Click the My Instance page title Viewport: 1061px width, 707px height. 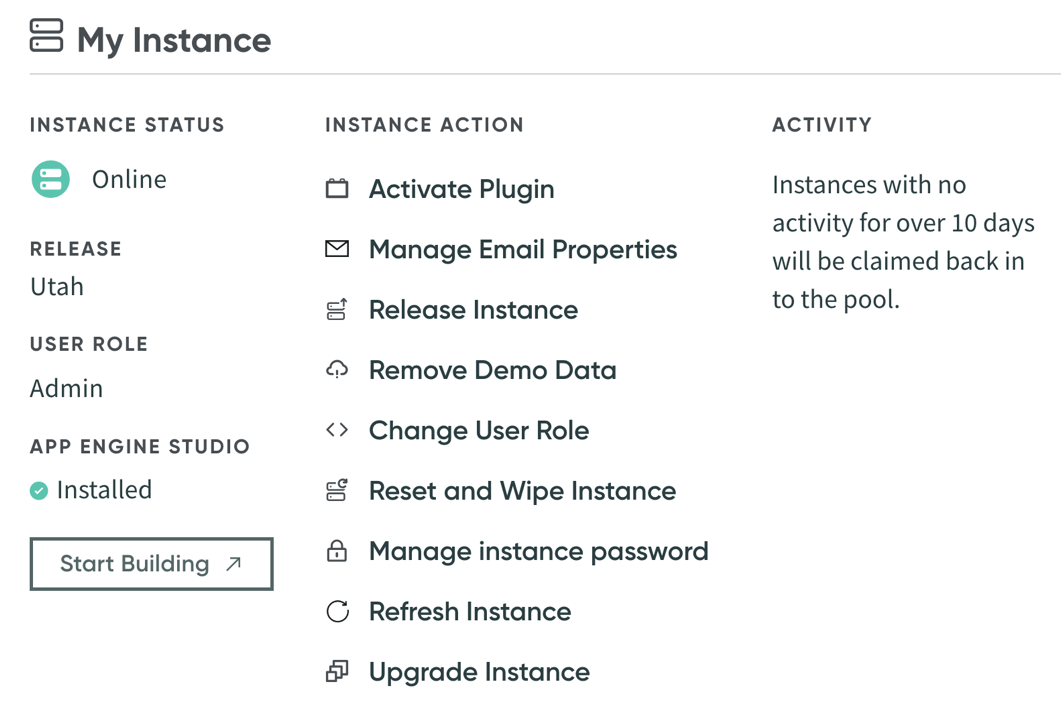tap(172, 40)
